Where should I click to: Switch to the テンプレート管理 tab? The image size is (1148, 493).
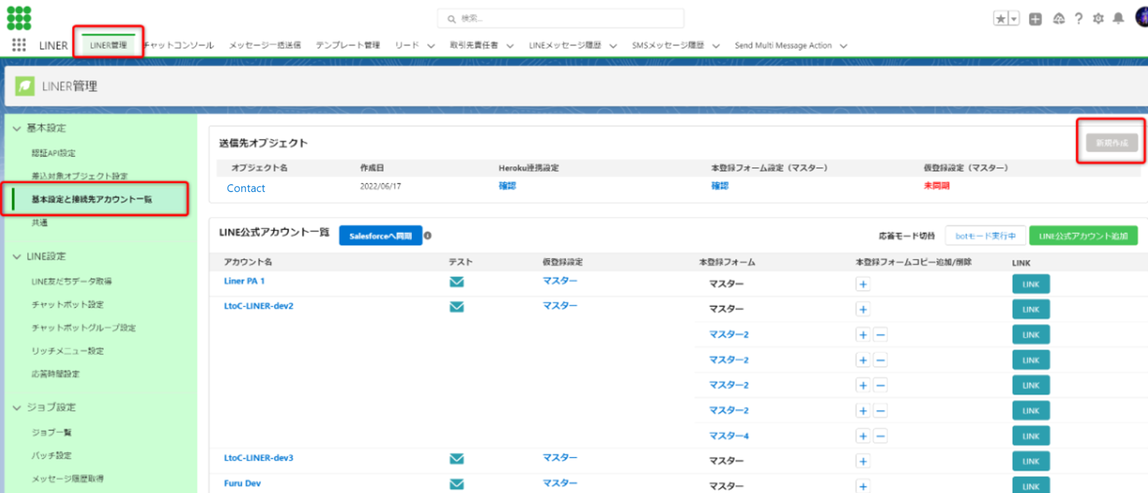click(348, 45)
